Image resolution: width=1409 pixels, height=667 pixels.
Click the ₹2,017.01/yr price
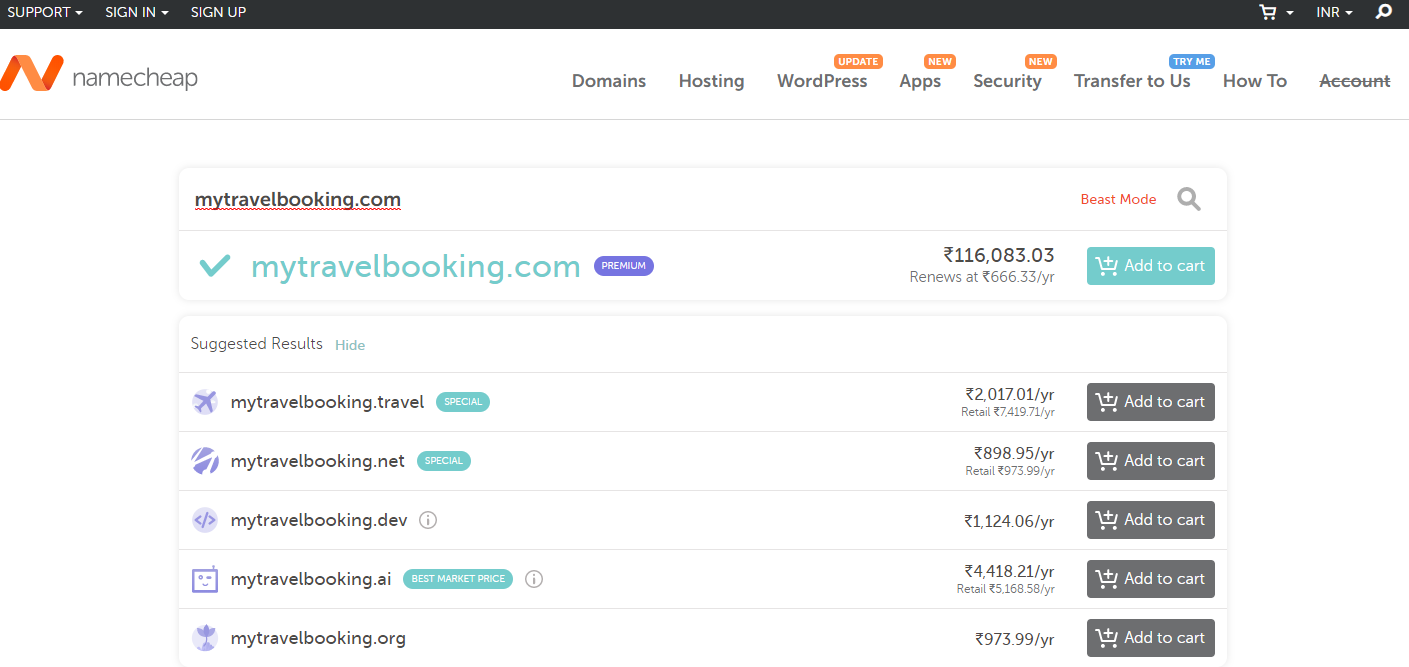click(x=1010, y=394)
